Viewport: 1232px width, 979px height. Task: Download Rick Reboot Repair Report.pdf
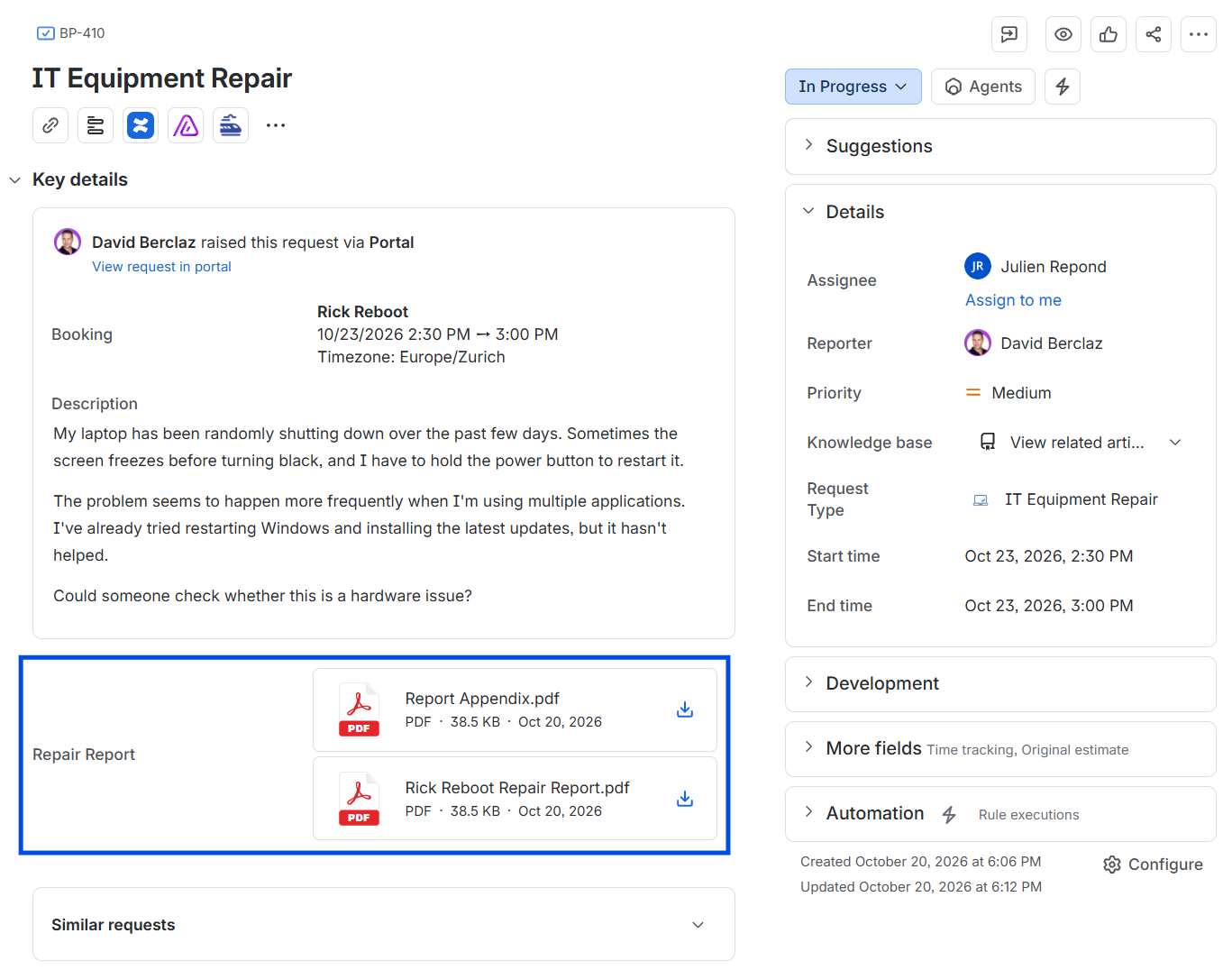[x=685, y=800]
